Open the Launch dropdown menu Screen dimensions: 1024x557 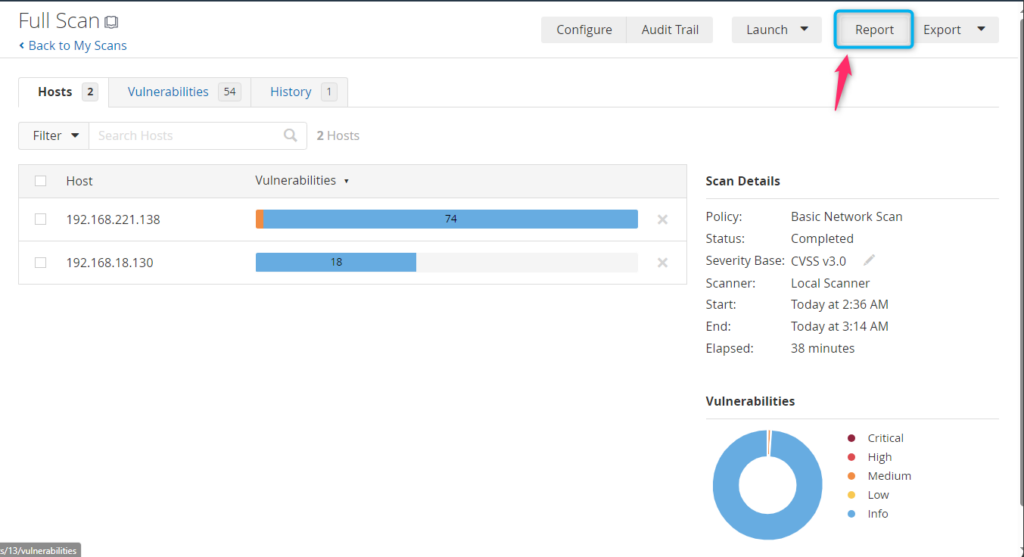point(776,30)
